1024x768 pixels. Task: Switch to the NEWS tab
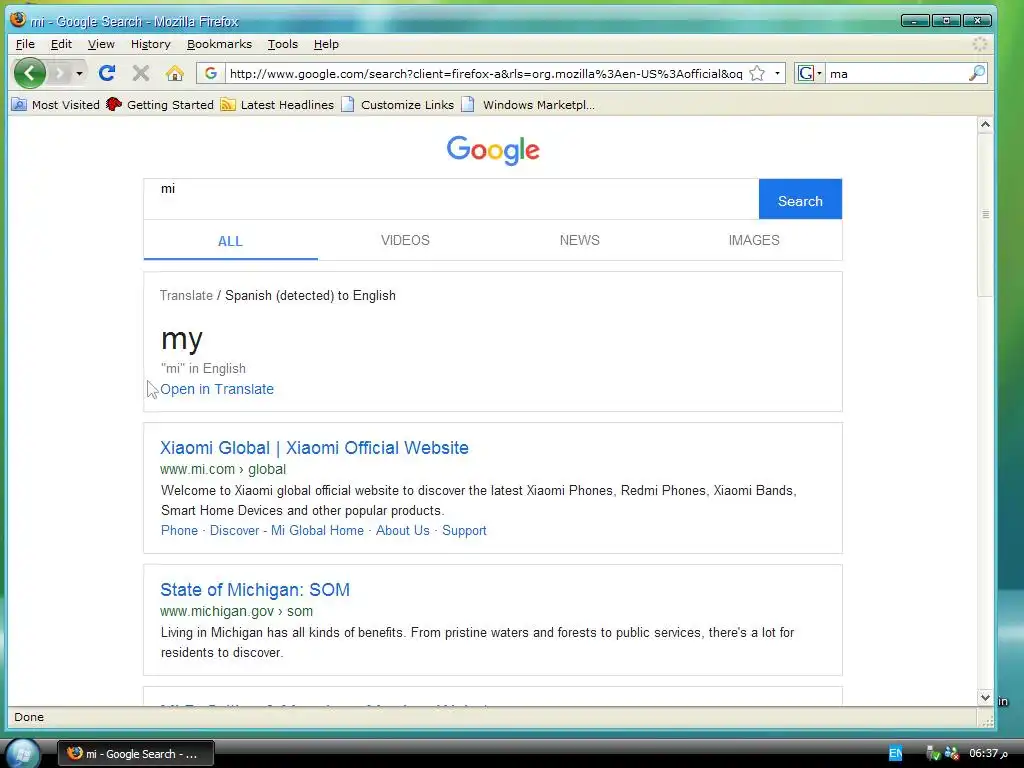(579, 240)
